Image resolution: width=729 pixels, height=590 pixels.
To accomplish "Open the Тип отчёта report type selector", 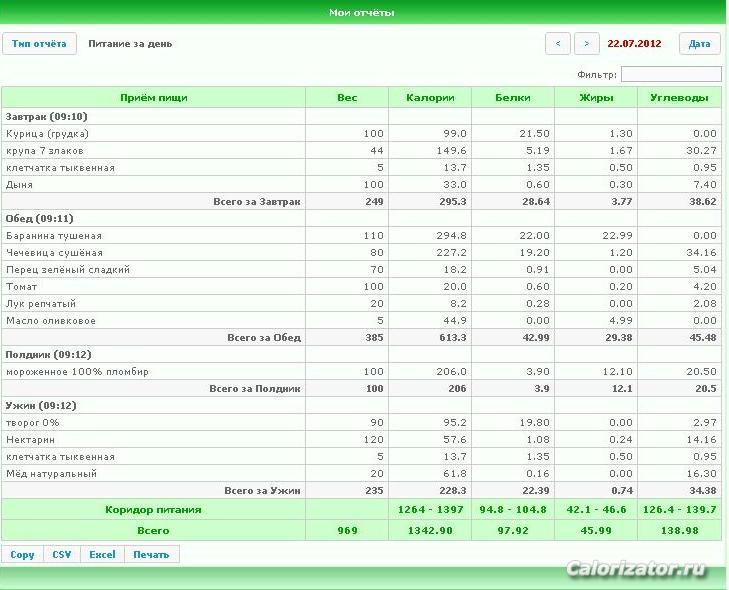I will (39, 44).
